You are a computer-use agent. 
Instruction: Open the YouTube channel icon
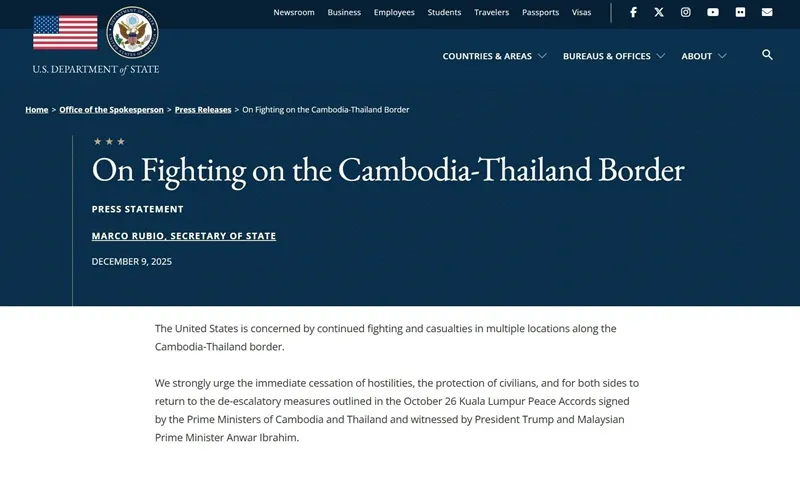coord(713,12)
